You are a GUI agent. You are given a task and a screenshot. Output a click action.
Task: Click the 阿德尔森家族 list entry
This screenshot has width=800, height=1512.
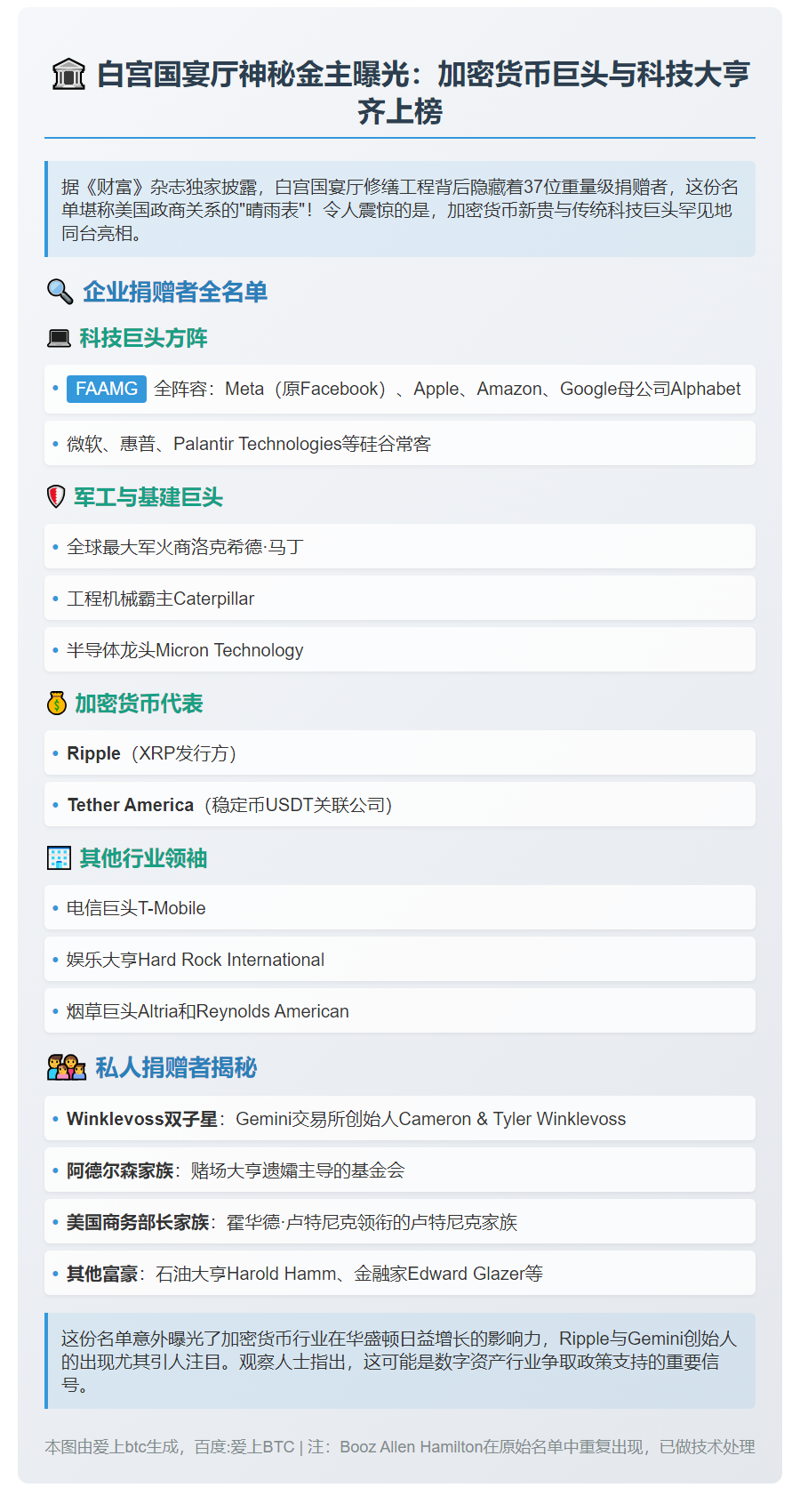[x=236, y=1170]
